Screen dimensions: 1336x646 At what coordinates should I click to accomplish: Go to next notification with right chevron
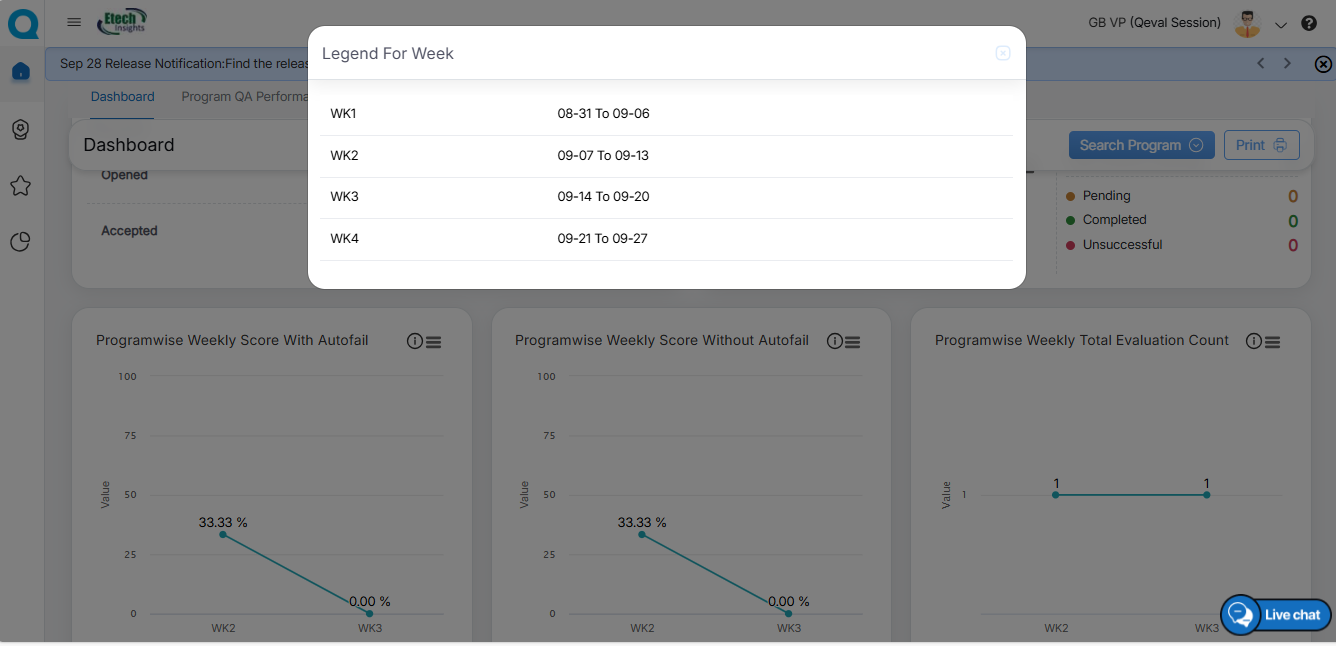(x=1288, y=63)
